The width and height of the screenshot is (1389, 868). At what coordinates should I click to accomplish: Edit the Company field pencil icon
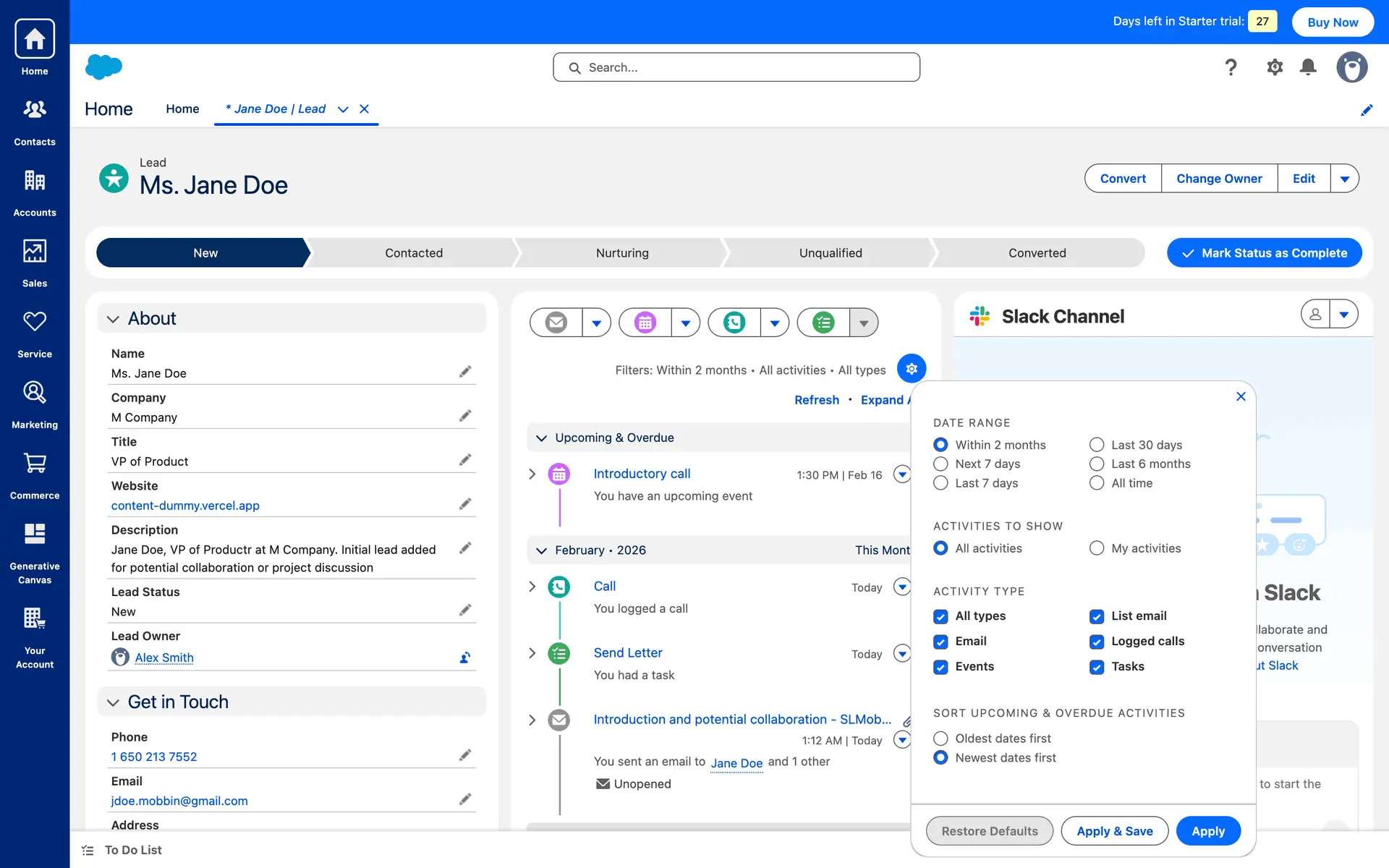[465, 416]
